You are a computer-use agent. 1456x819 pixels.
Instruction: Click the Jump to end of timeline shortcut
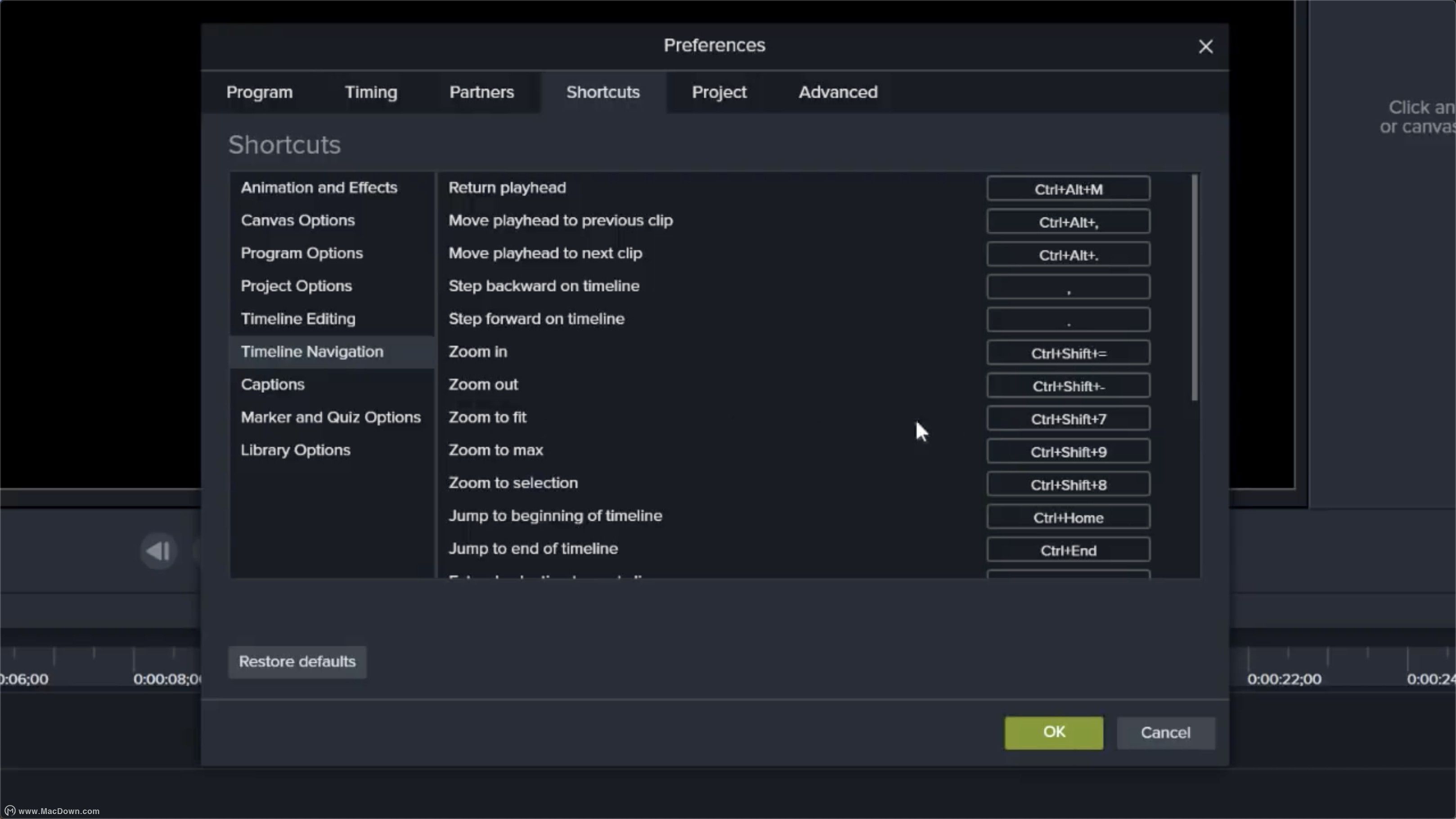click(x=1068, y=549)
